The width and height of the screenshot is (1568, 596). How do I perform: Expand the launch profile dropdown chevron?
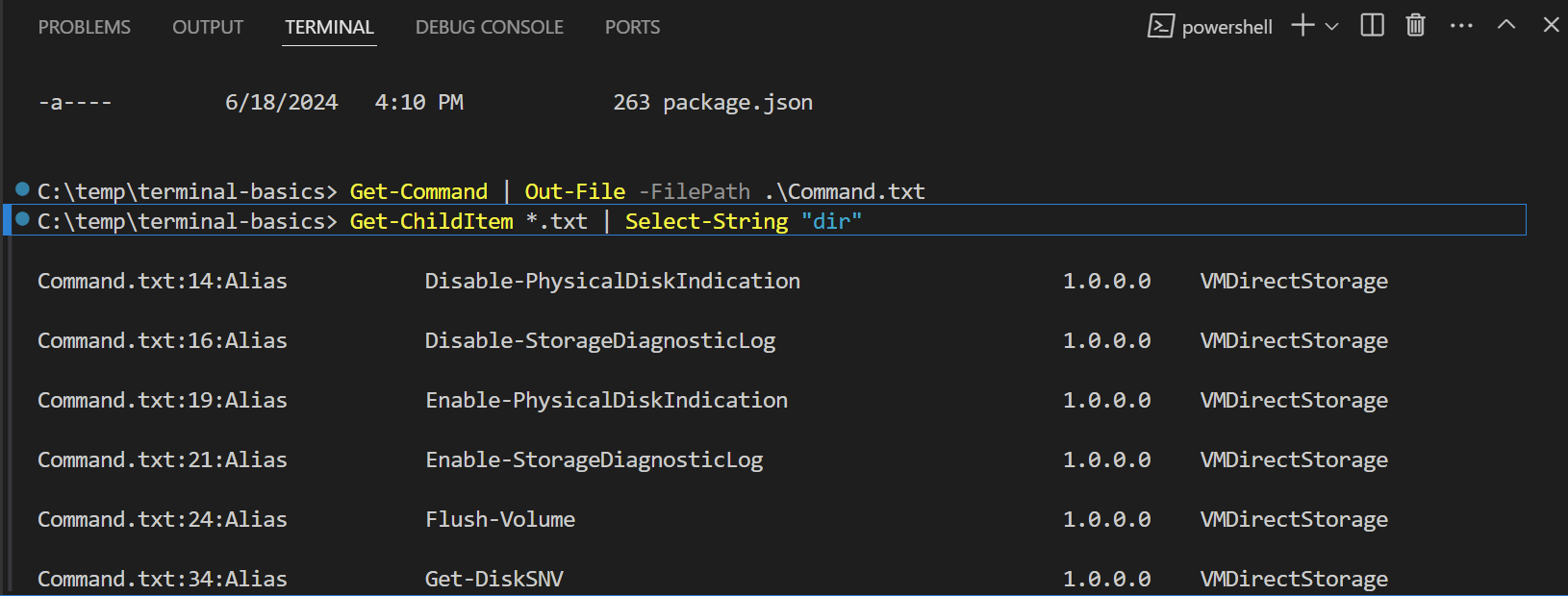[x=1332, y=27]
